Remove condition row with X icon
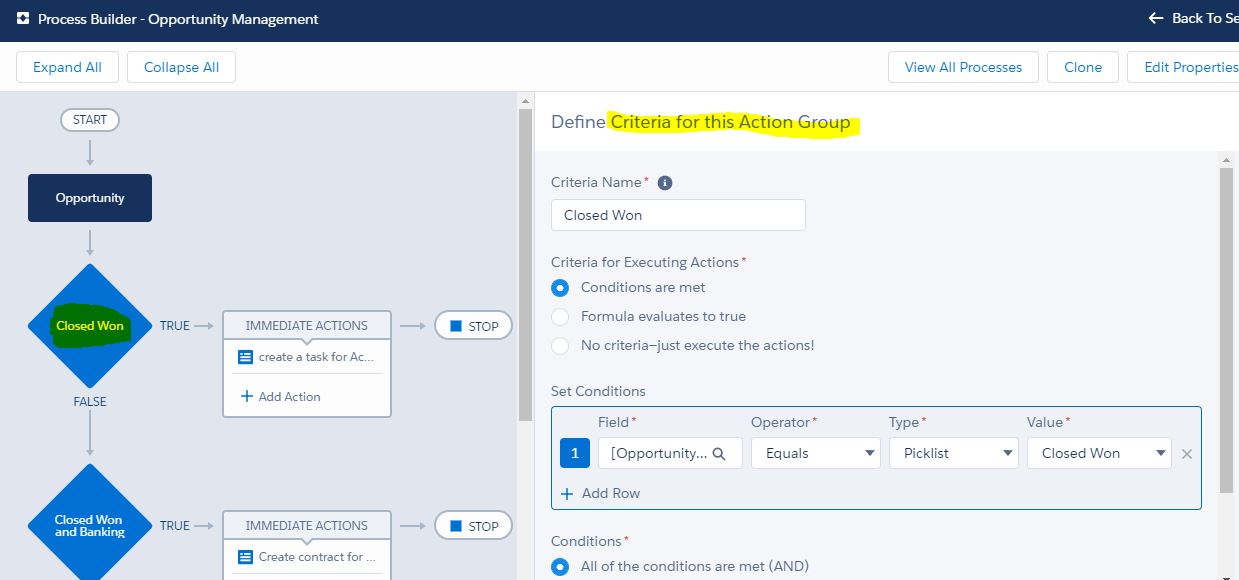Viewport: 1239px width, 580px height. point(1187,454)
